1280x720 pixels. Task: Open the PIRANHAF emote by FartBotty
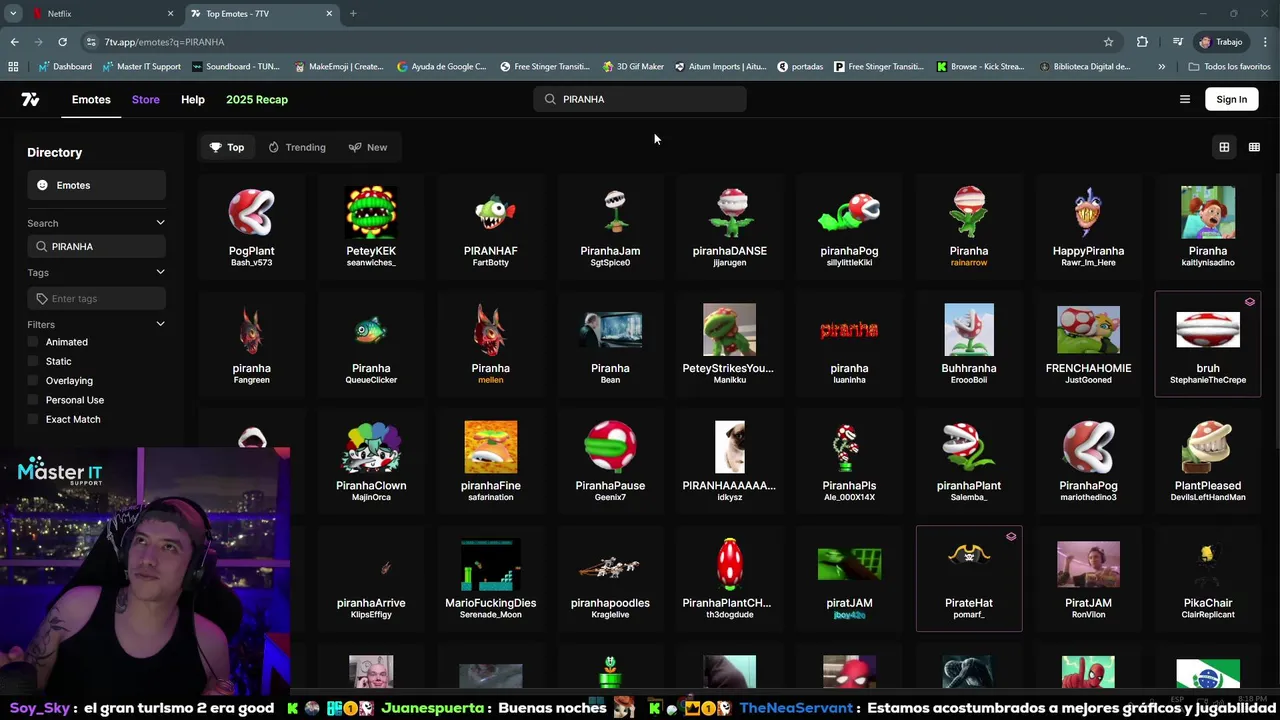tap(490, 227)
